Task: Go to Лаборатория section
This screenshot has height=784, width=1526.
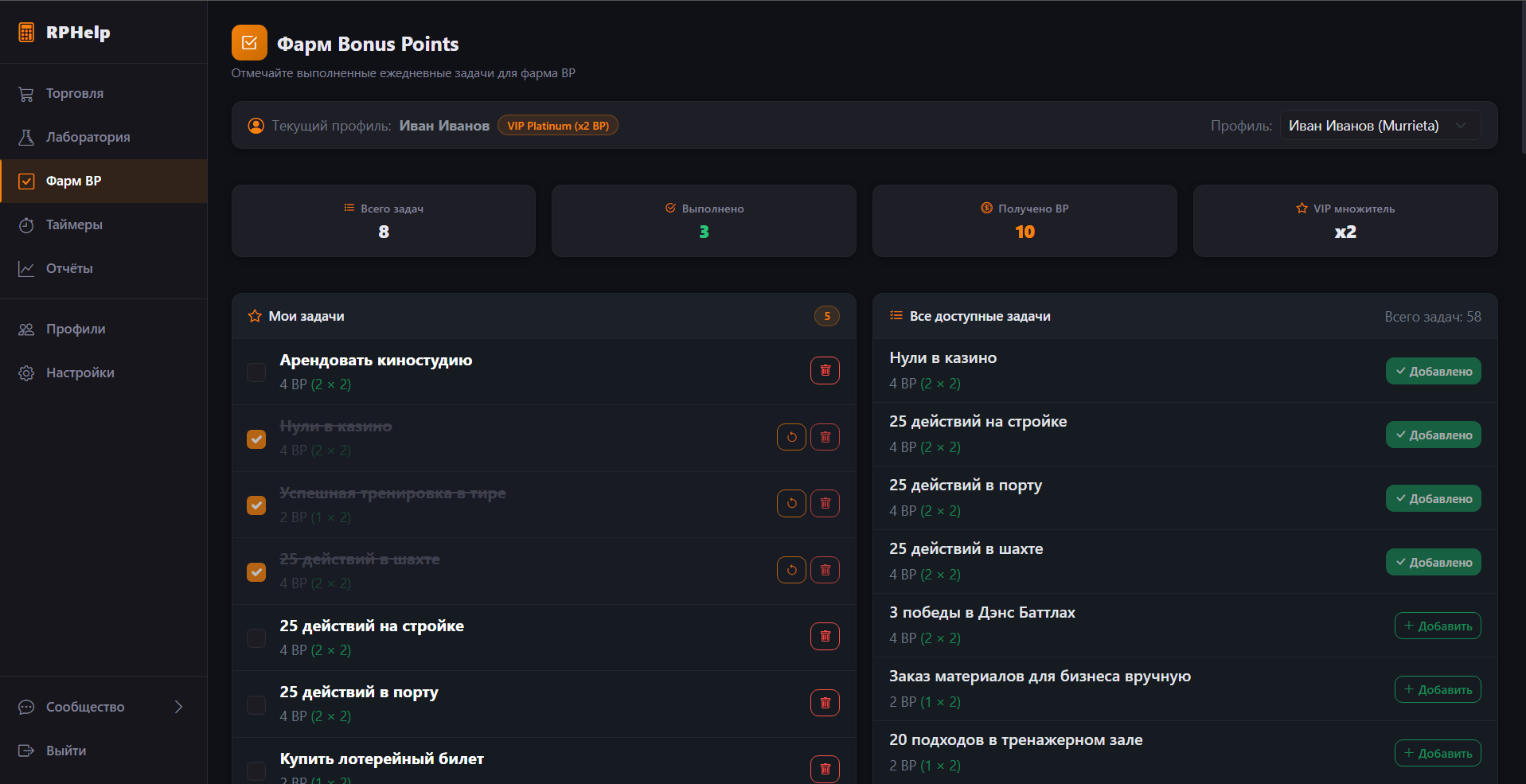Action: point(103,137)
